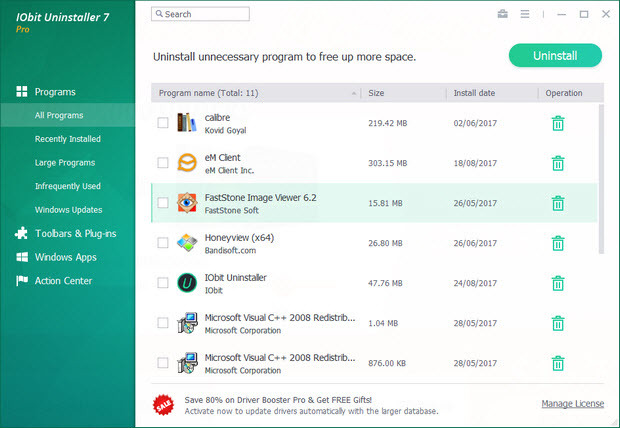Click the Bandisoft.com publisher text

coord(230,250)
